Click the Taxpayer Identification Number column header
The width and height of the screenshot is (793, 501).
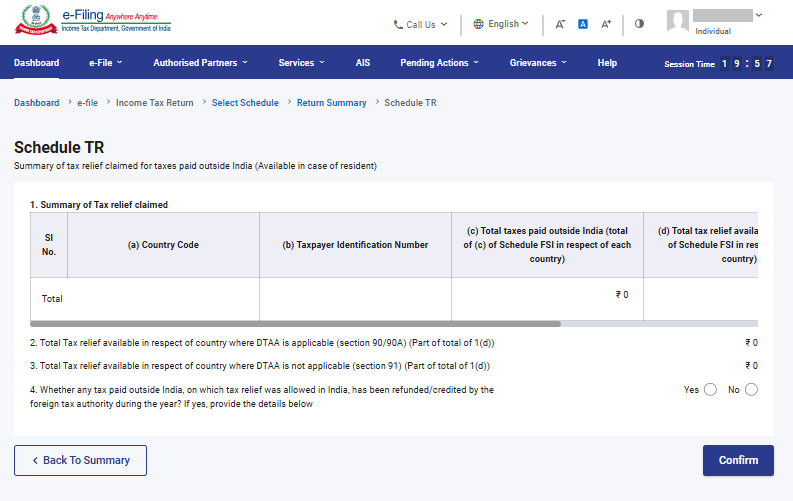click(355, 245)
